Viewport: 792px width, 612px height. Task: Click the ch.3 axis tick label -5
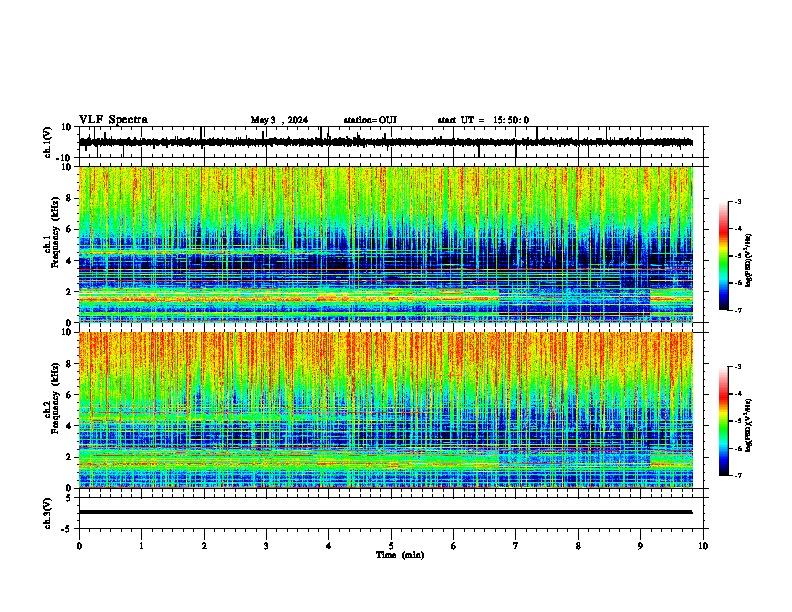pos(67,529)
